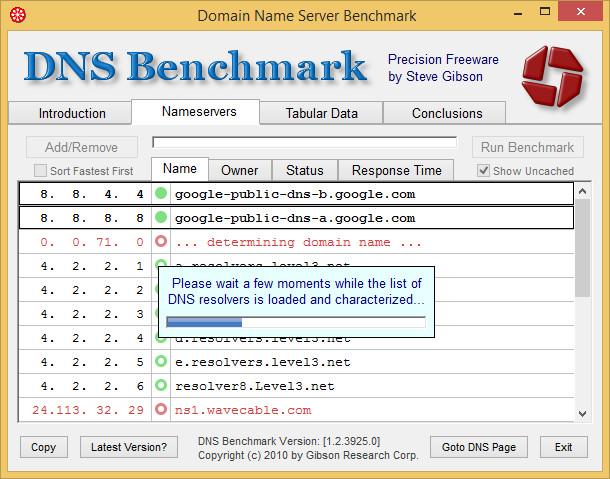Show the Response Time sub-tab
Screen dimensions: 610x479
pos(396,170)
